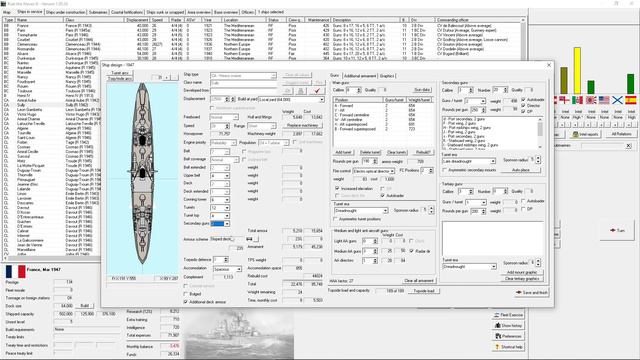
Task: Click the print design icon beside the checkmark
Action: 301,91
